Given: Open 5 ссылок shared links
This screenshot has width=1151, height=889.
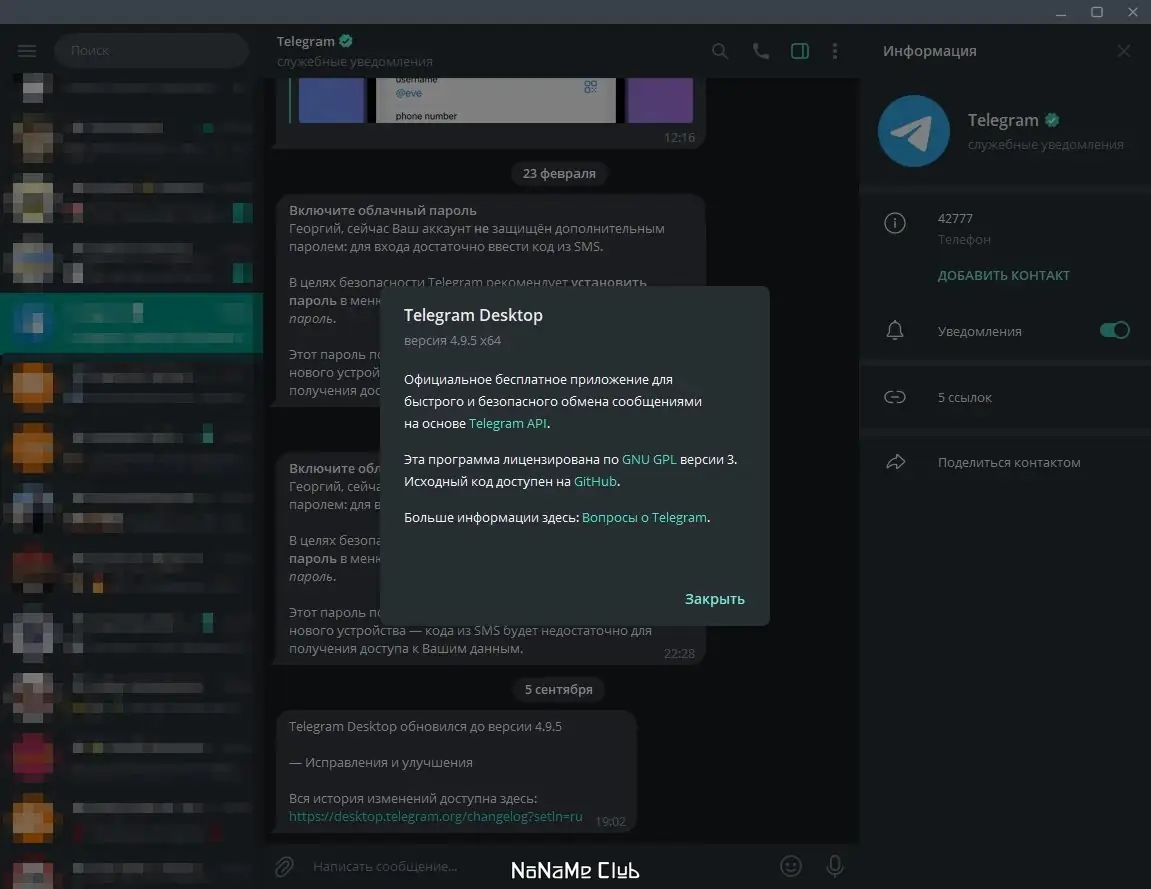Looking at the screenshot, I should (965, 397).
